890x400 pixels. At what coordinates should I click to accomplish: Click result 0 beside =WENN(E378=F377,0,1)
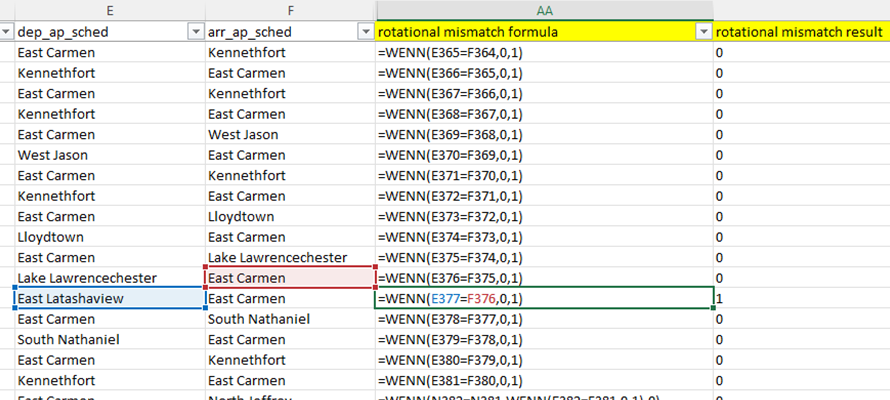[801, 319]
